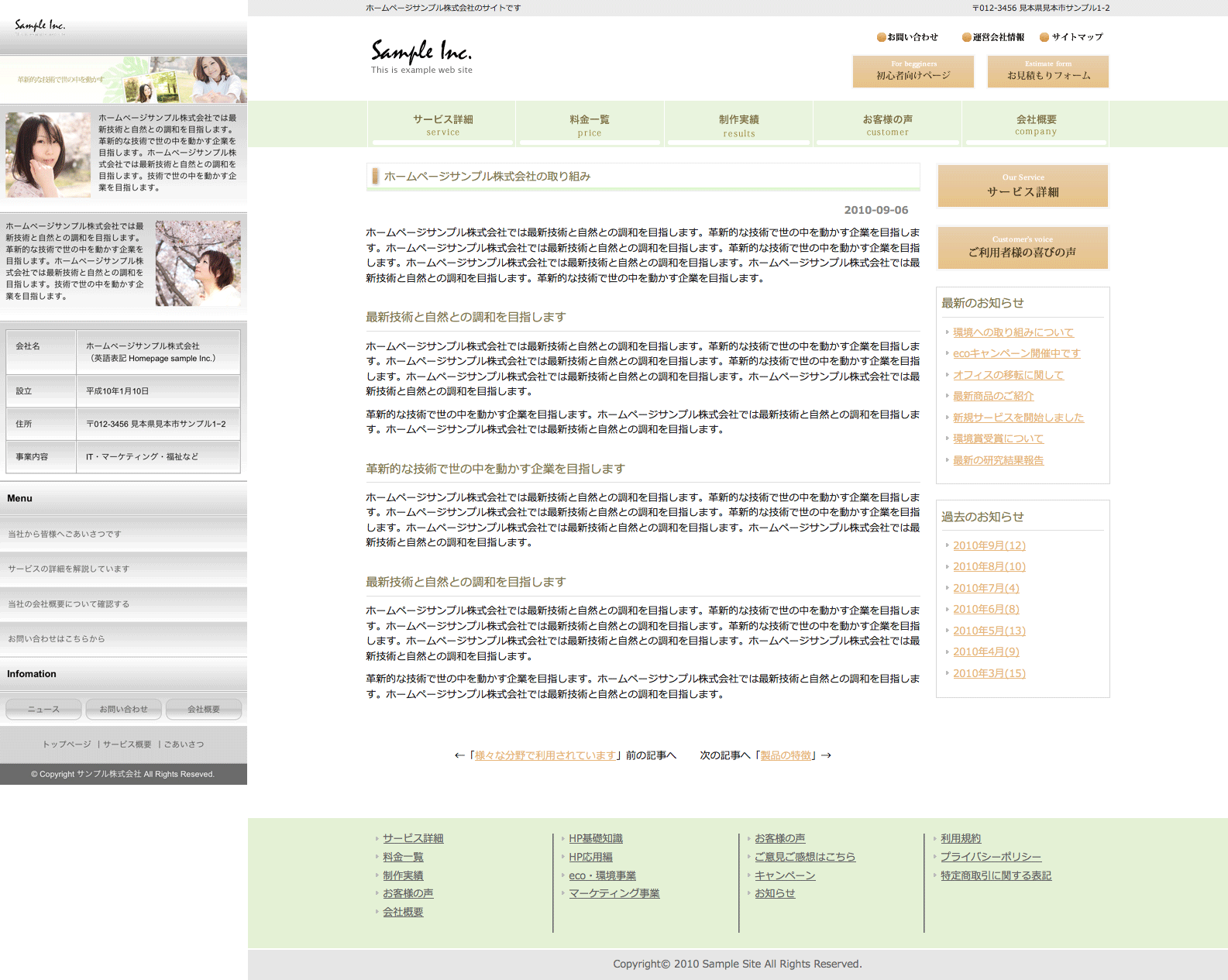Select 当社から皆様へごあいさつです menu item
Image resolution: width=1228 pixels, height=980 pixels.
click(65, 534)
